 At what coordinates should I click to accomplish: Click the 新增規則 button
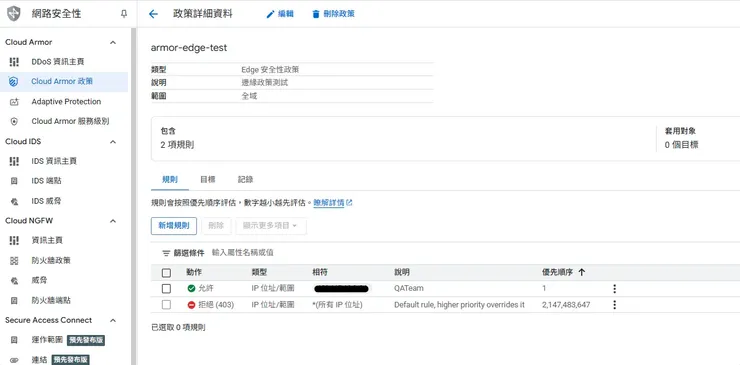pyautogui.click(x=174, y=226)
